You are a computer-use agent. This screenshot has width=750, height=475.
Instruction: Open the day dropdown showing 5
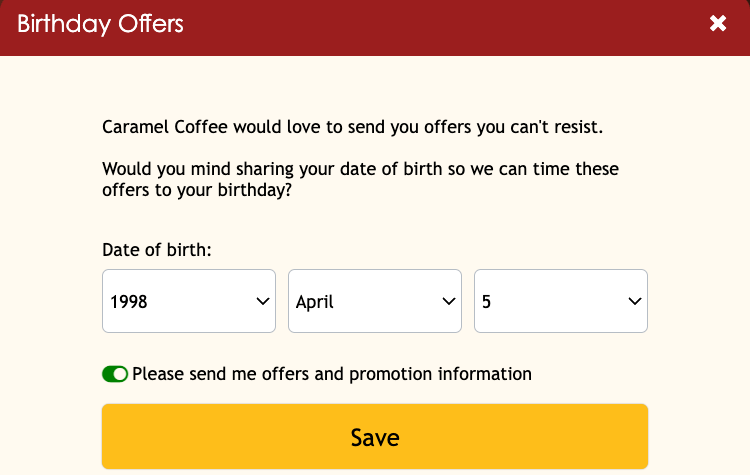pos(560,301)
